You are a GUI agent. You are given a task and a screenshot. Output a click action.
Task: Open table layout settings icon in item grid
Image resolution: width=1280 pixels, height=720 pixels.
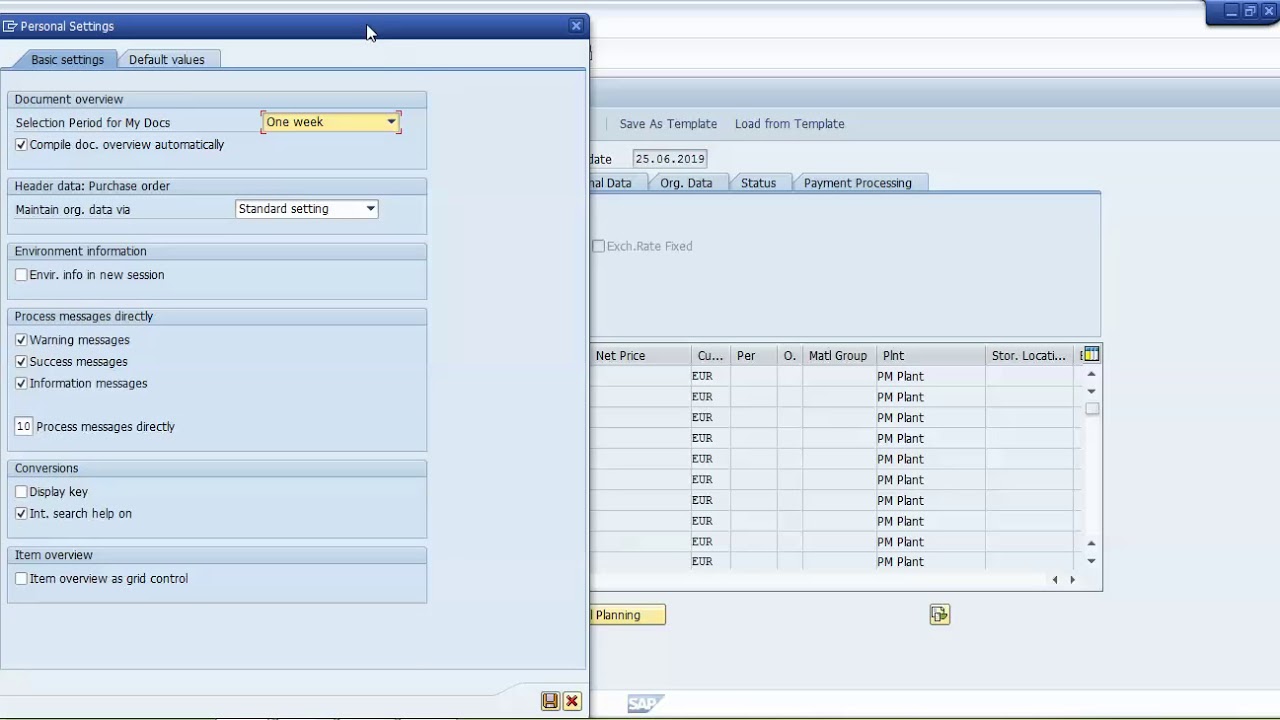pyautogui.click(x=1091, y=355)
